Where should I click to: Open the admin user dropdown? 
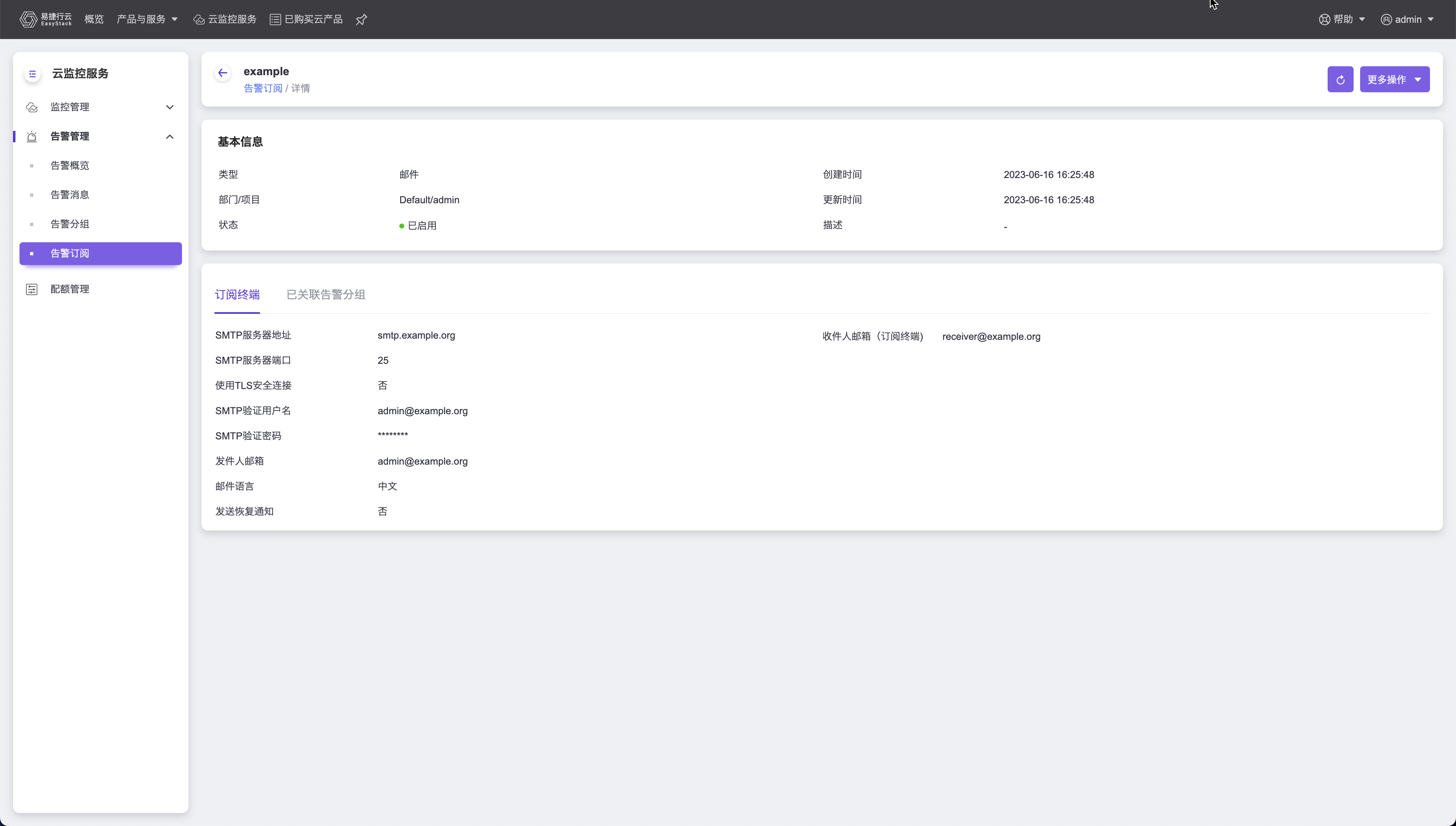[1408, 19]
